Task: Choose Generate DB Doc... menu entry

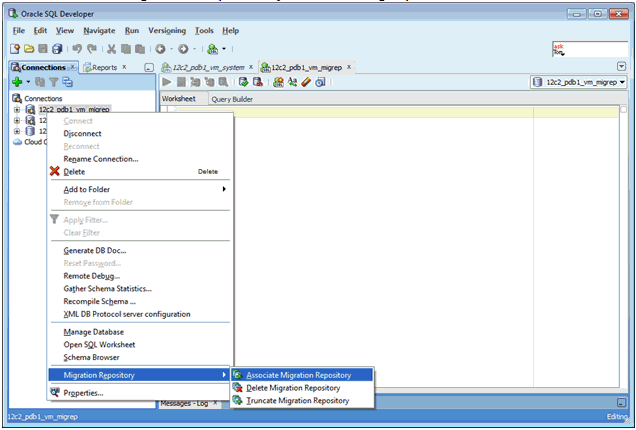Action: [140, 251]
